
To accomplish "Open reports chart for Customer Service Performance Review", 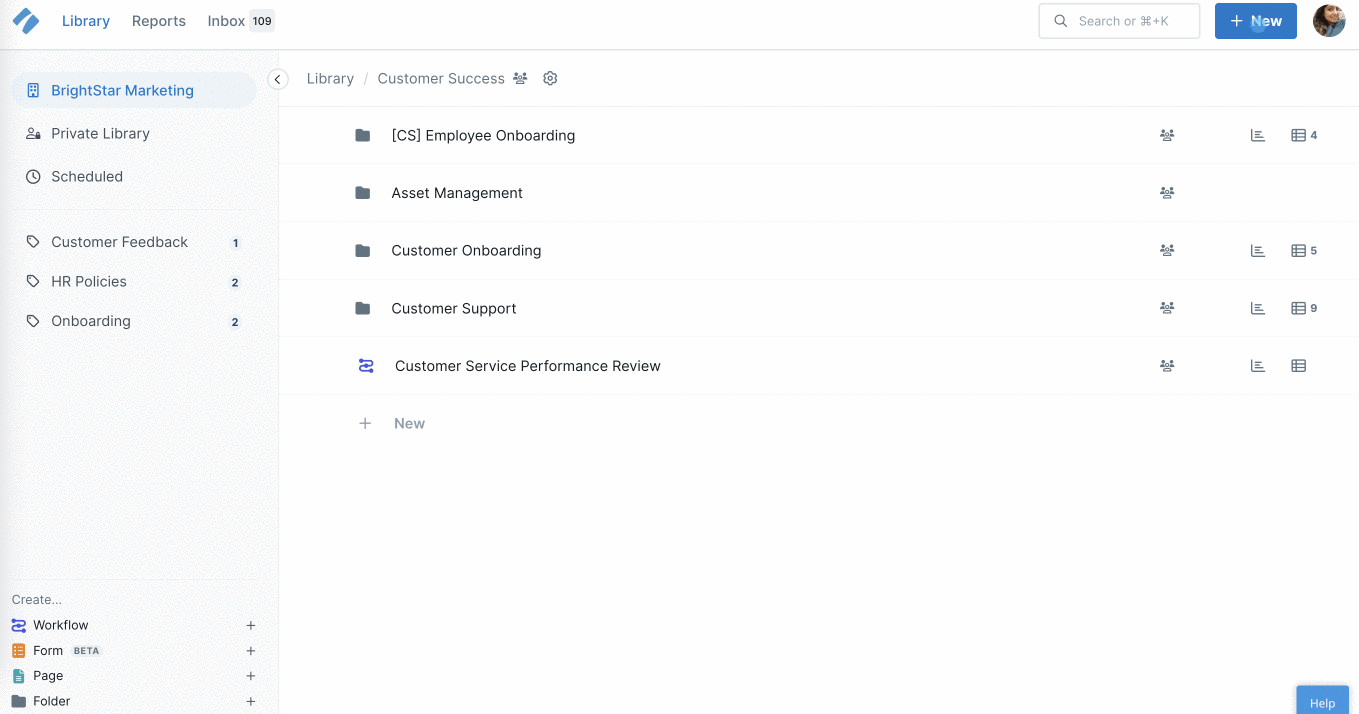I will 1258,366.
